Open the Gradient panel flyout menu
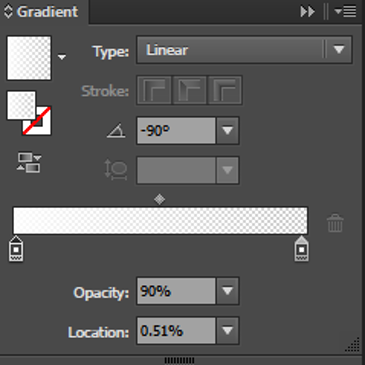This screenshot has height=365, width=365. (x=346, y=12)
